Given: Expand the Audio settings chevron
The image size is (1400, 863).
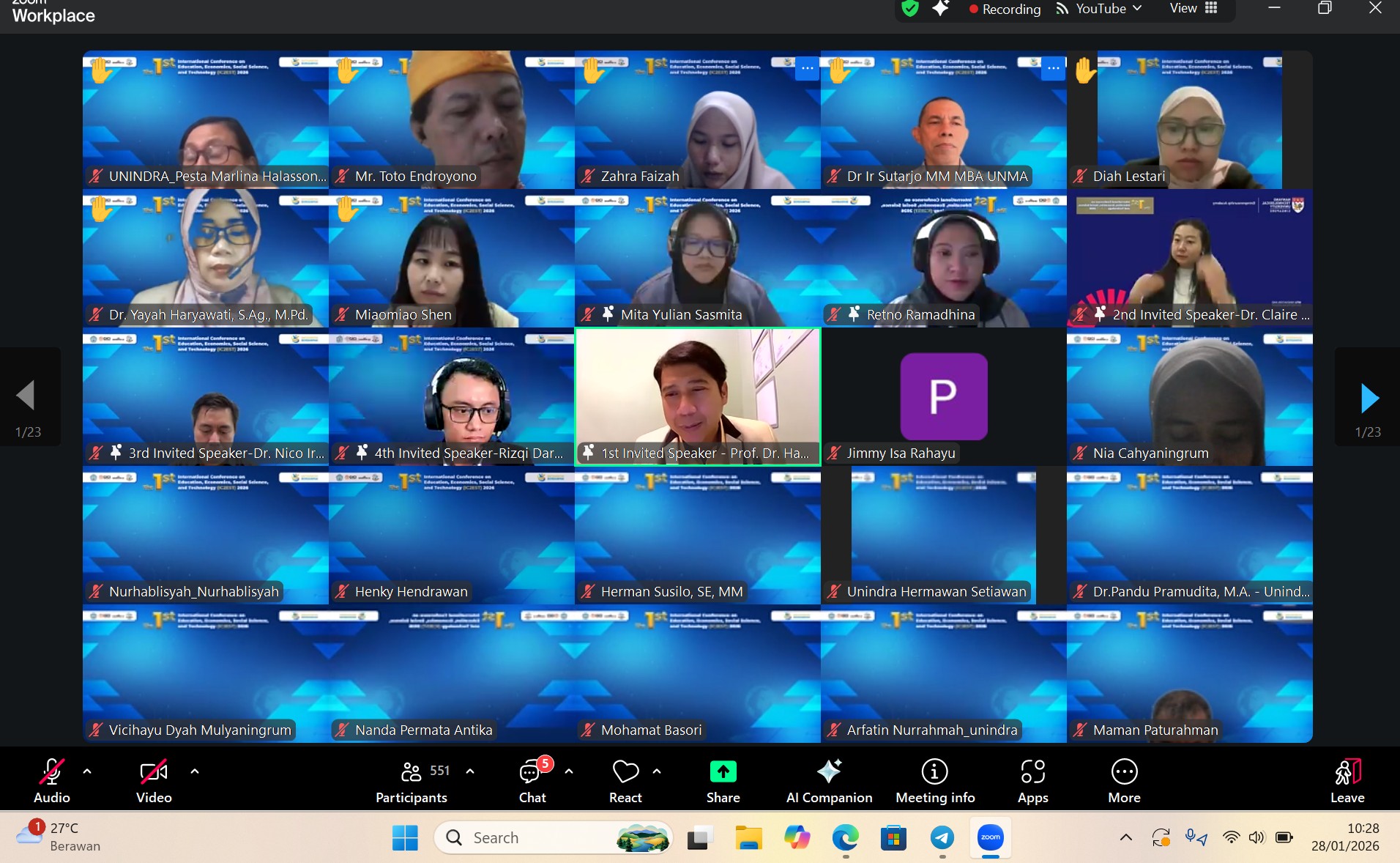Looking at the screenshot, I should 87,773.
